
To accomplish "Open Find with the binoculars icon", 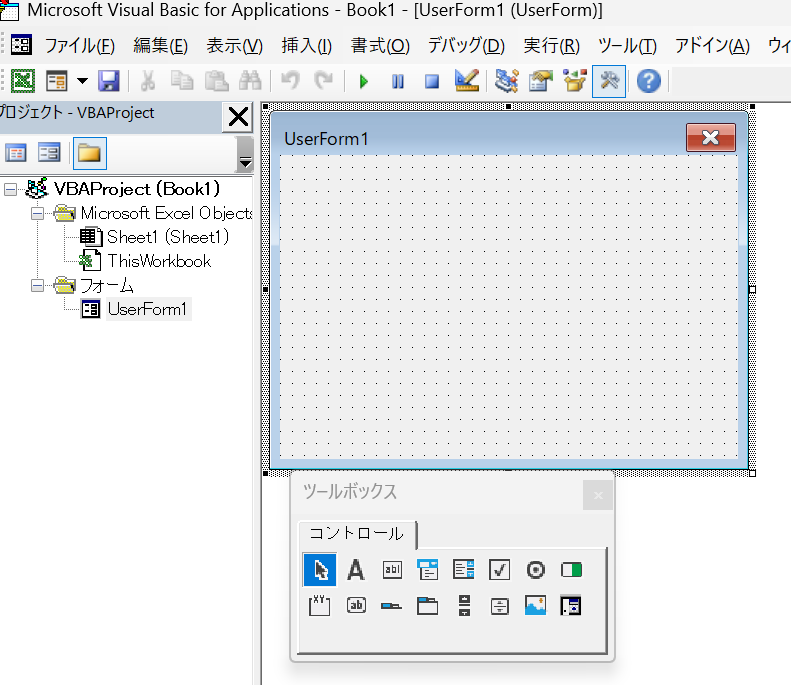I will pos(250,81).
